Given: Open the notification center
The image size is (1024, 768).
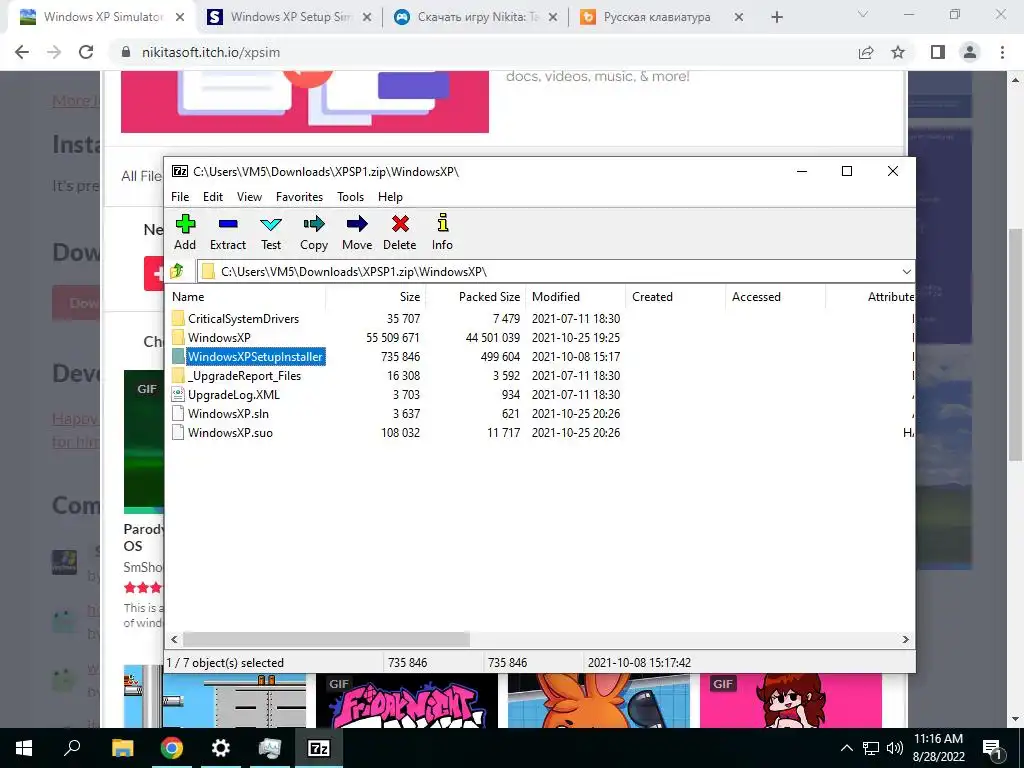Looking at the screenshot, I should (x=993, y=748).
